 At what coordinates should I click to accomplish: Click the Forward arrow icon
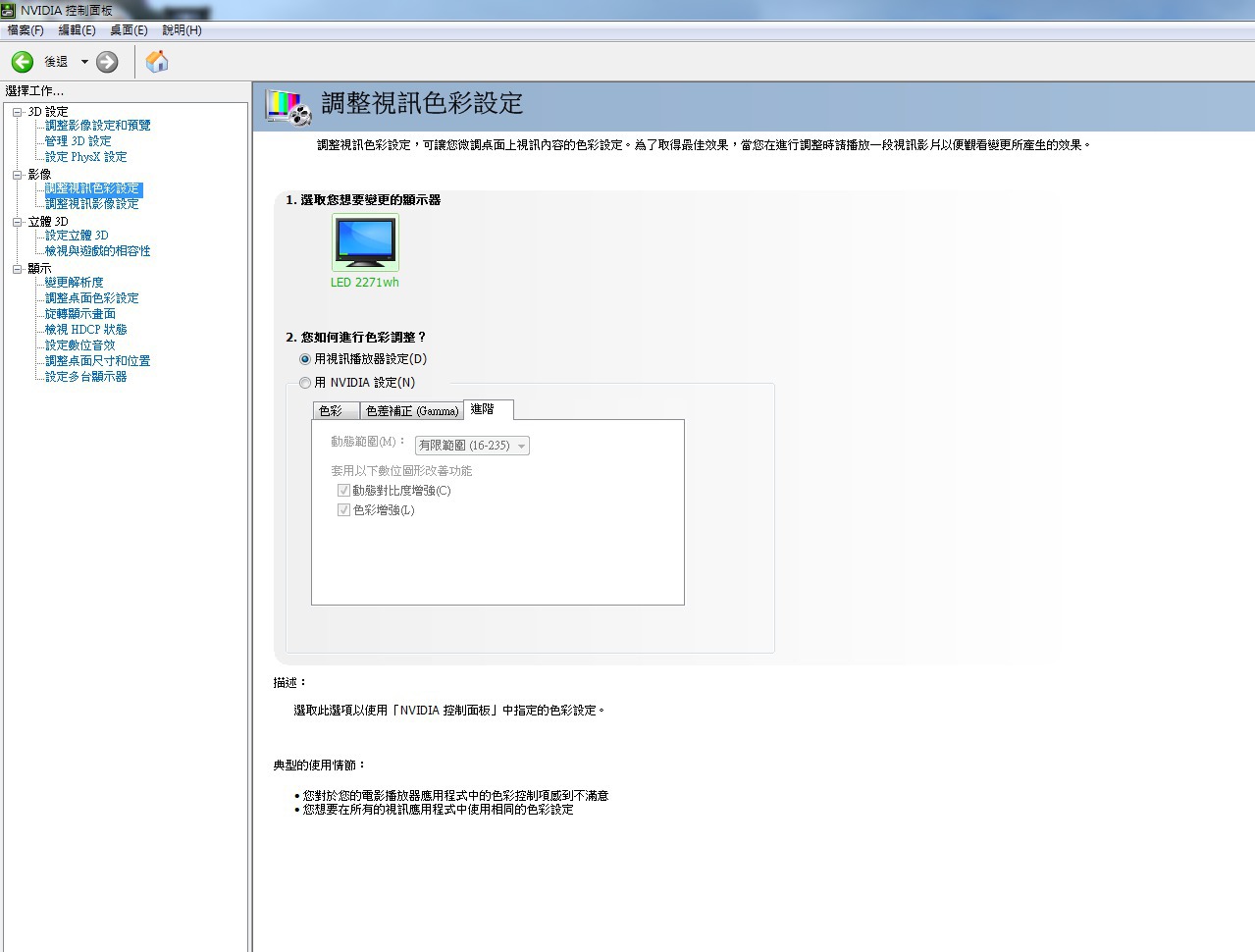tap(107, 62)
